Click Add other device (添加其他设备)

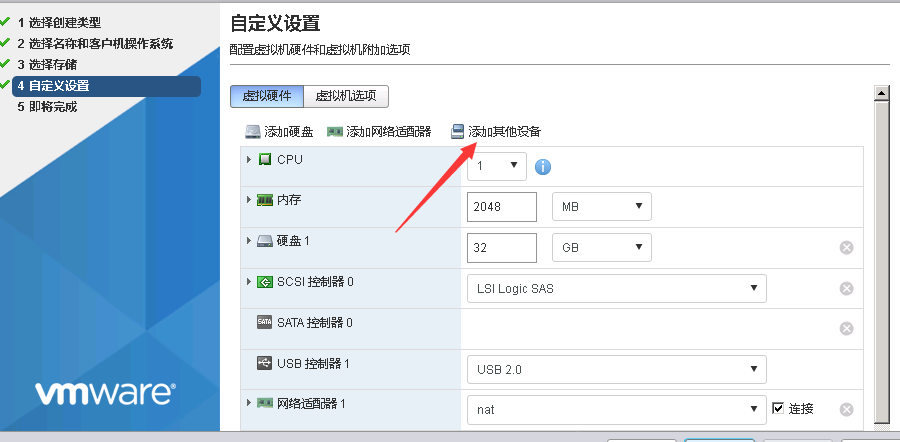coord(496,132)
